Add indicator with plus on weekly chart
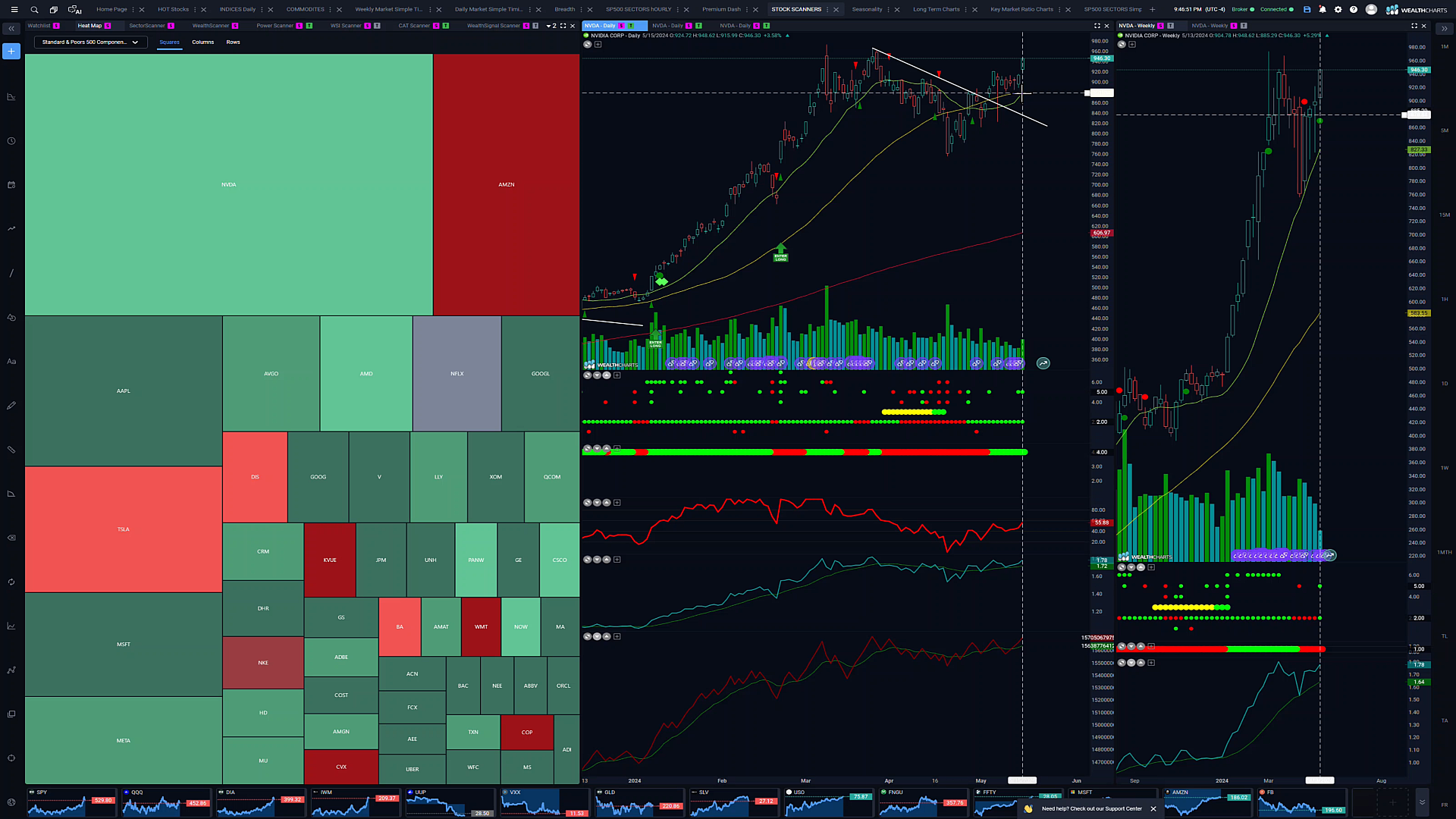1456x819 pixels. pos(1131,44)
